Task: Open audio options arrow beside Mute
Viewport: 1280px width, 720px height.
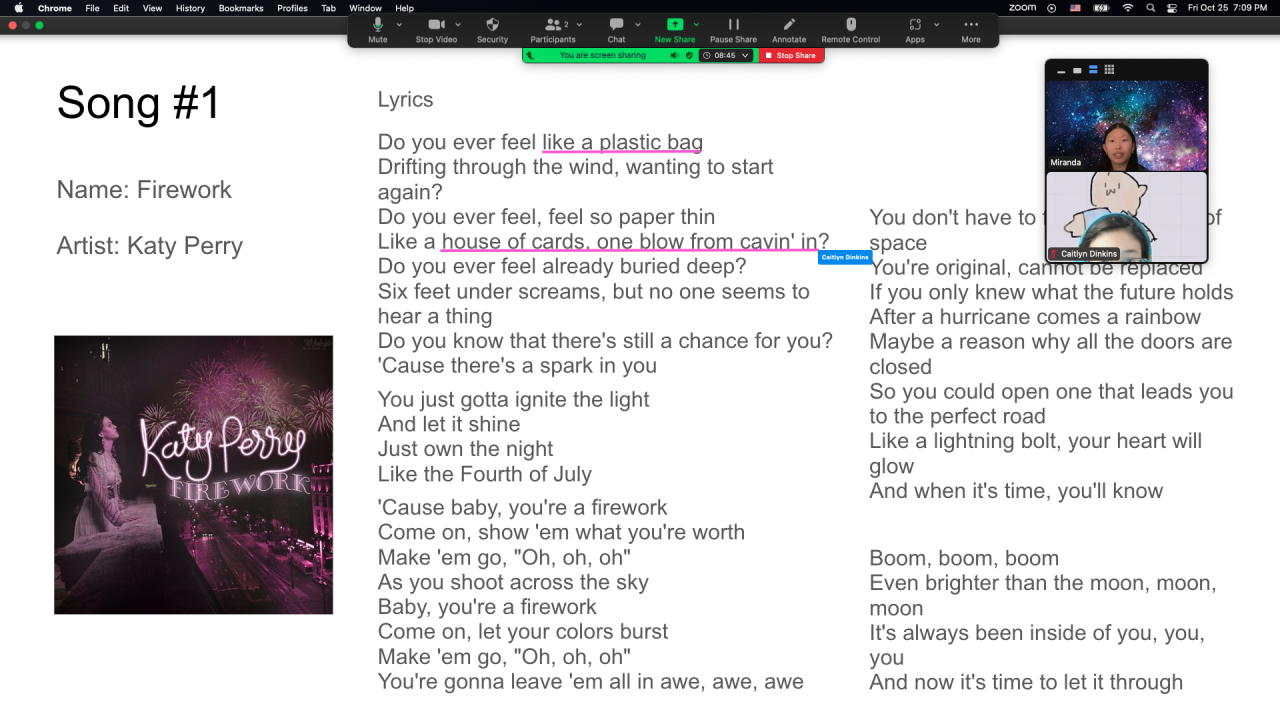Action: (x=399, y=24)
